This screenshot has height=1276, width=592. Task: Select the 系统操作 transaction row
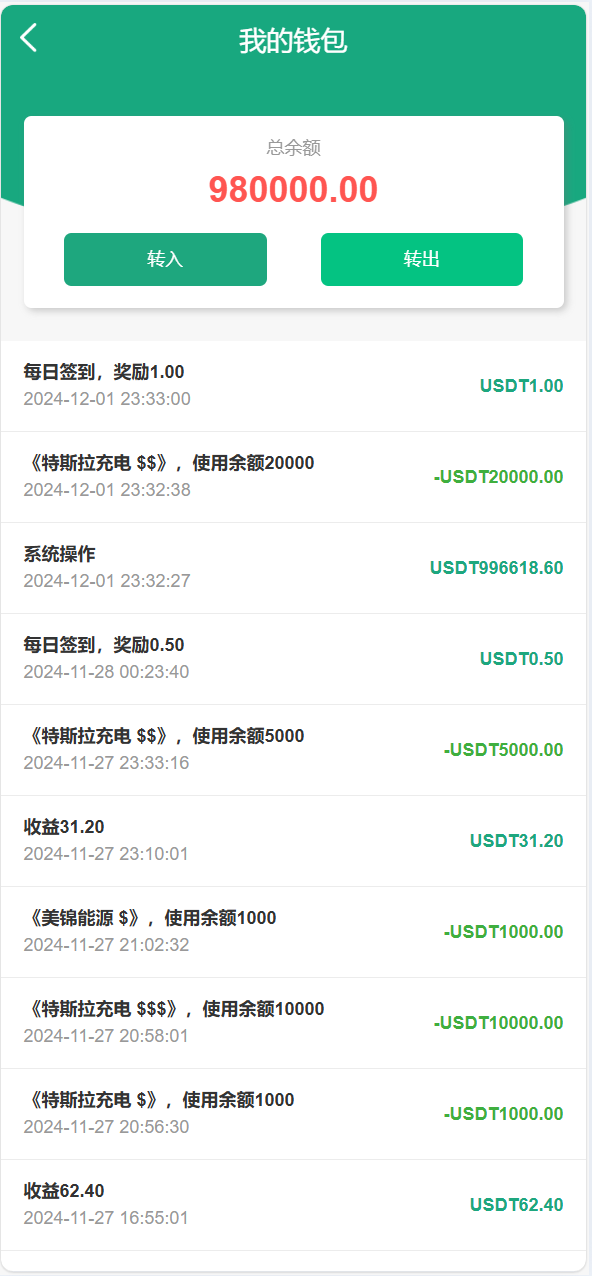tap(293, 568)
